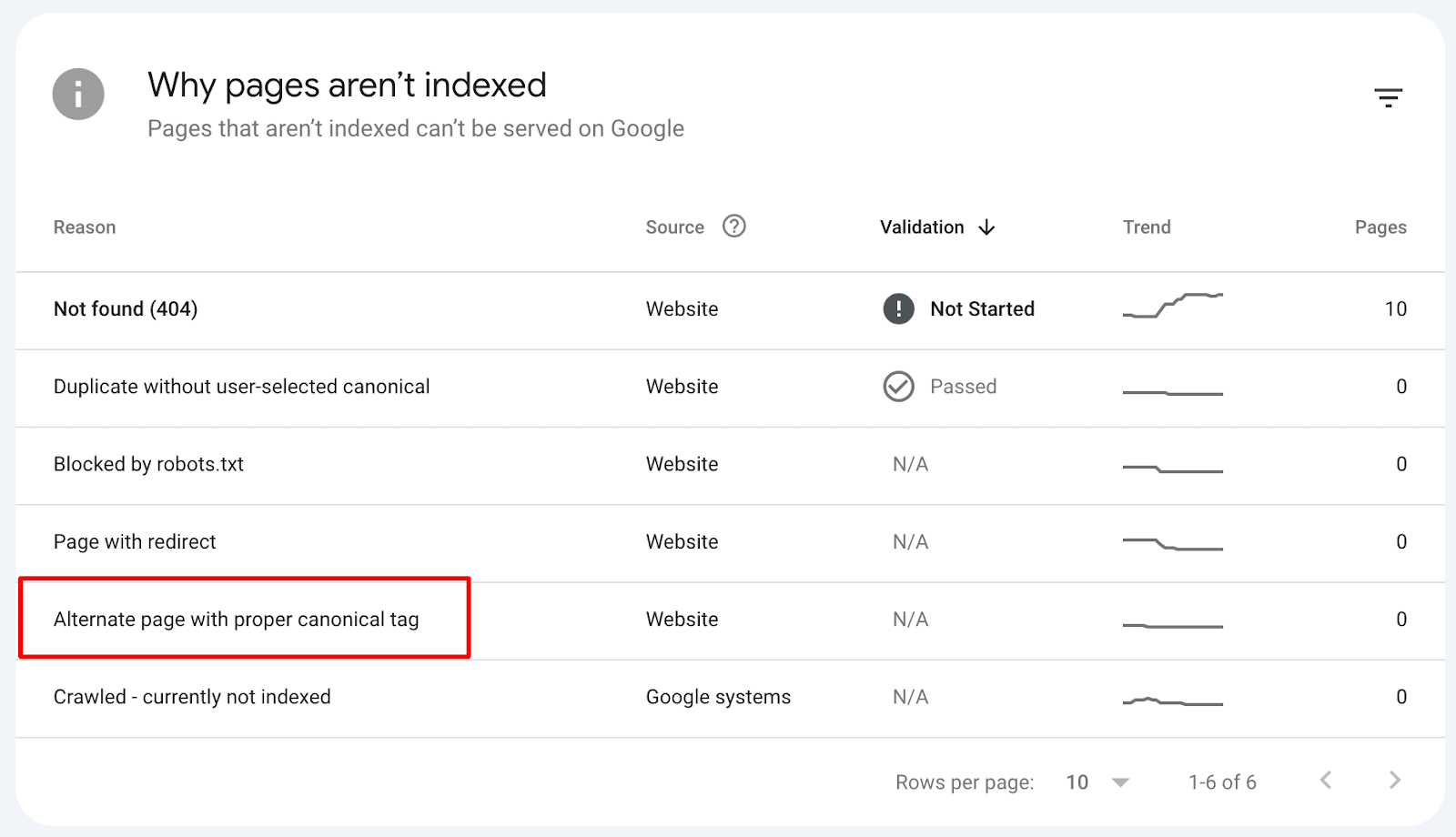
Task: Click the trend sparkline for Blocked by robots.txt
Action: pyautogui.click(x=1173, y=468)
